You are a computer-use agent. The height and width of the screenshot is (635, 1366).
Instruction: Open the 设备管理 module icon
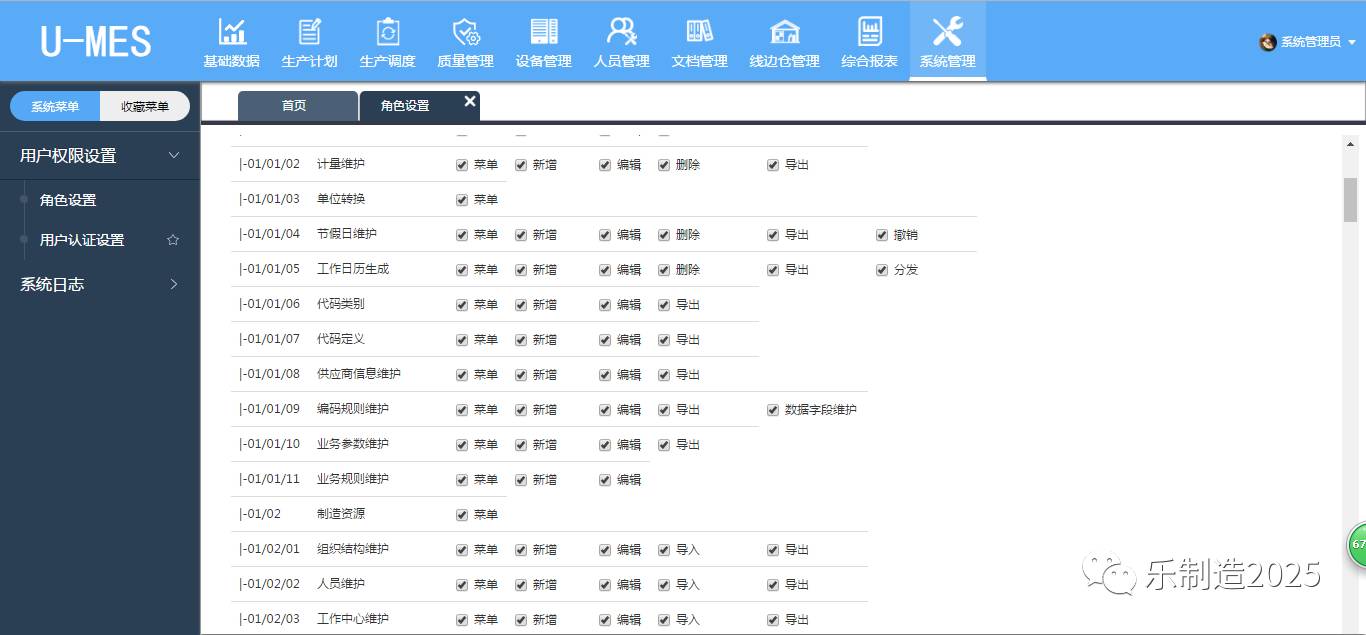click(x=544, y=33)
